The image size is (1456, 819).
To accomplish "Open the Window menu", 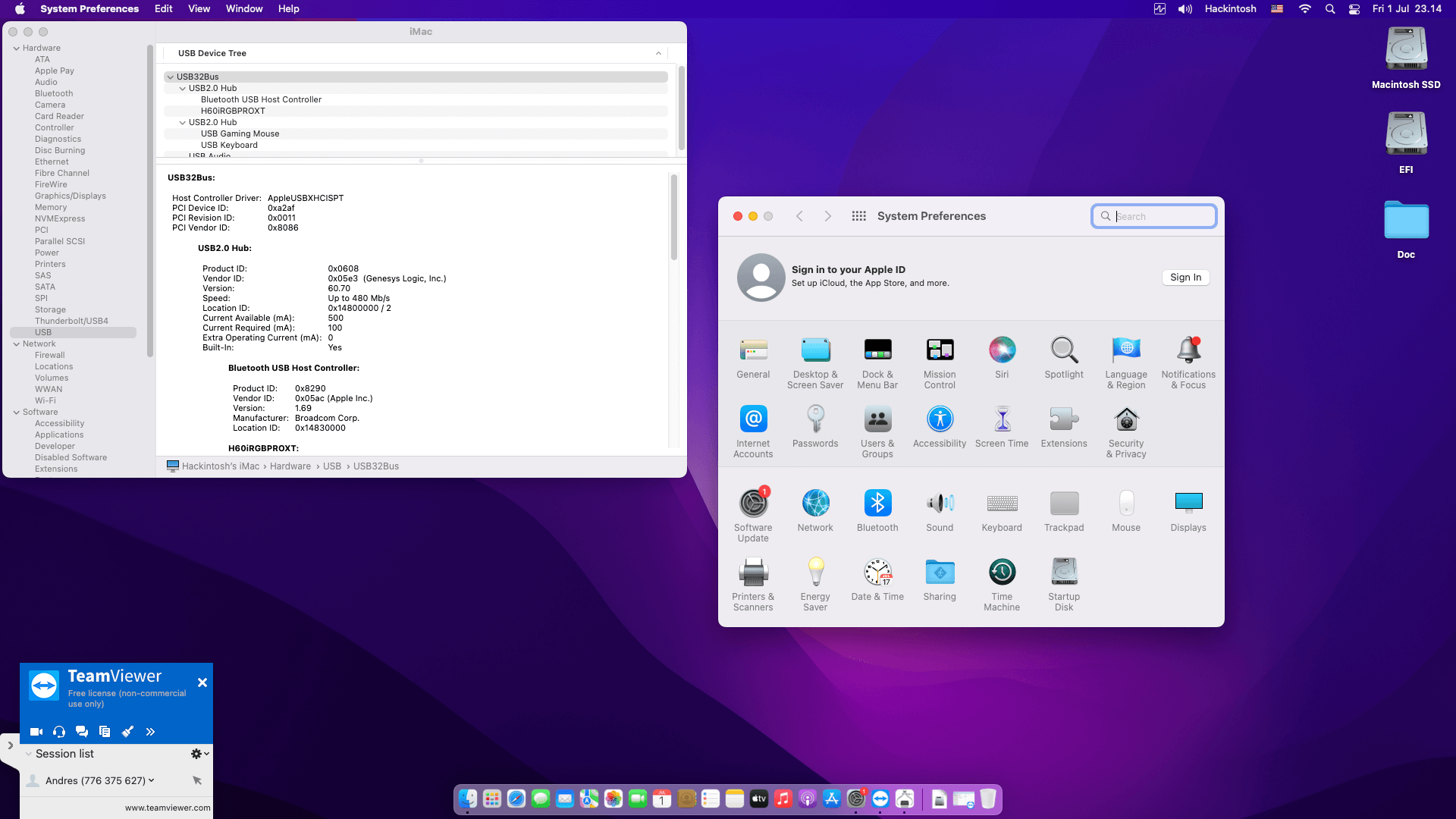I will pyautogui.click(x=244, y=9).
